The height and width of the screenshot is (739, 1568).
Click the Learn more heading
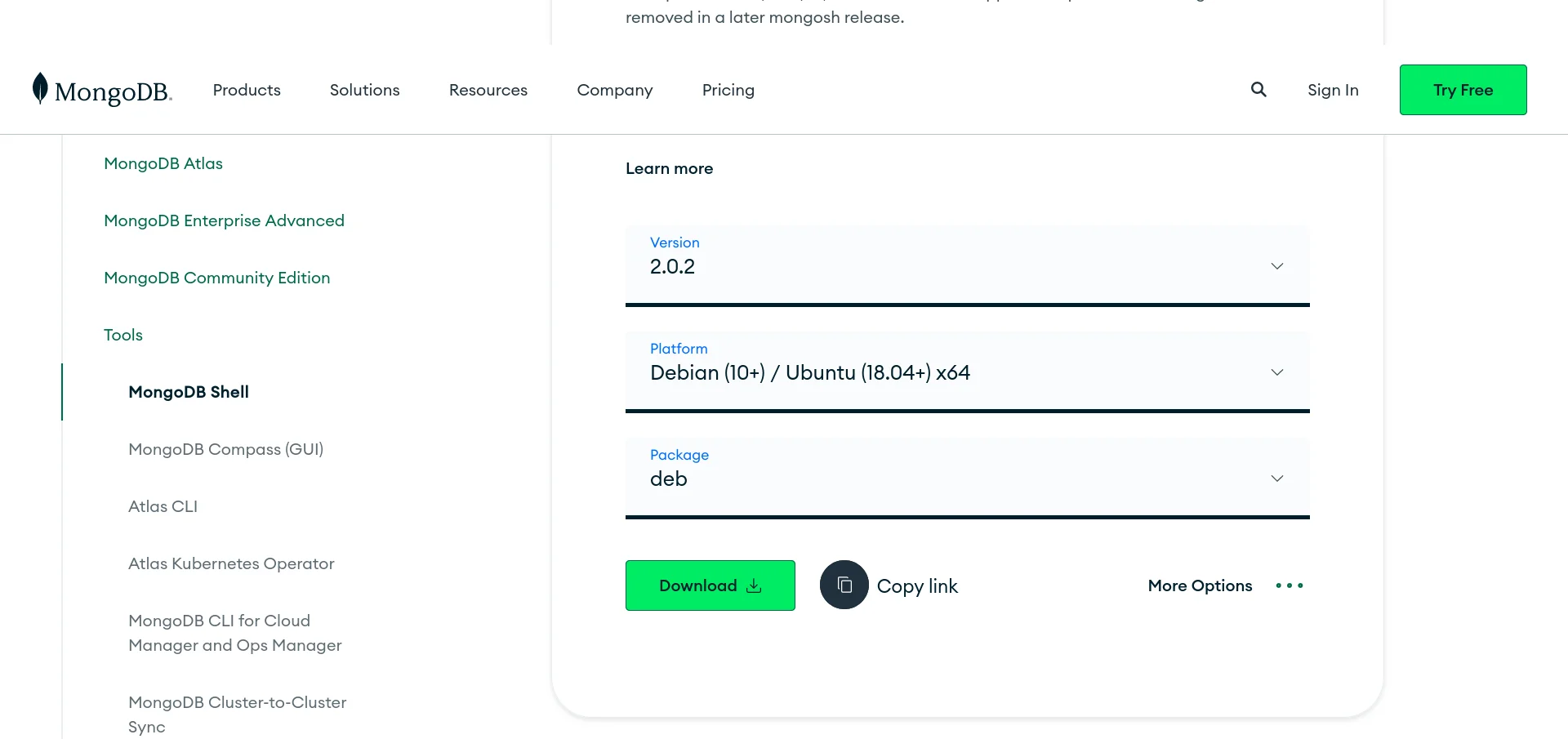(670, 168)
